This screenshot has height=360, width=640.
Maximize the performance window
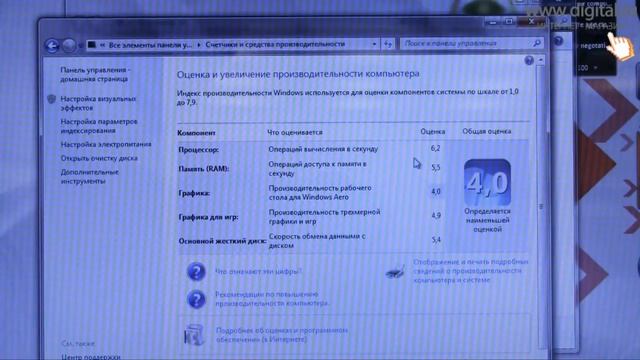click(x=509, y=21)
